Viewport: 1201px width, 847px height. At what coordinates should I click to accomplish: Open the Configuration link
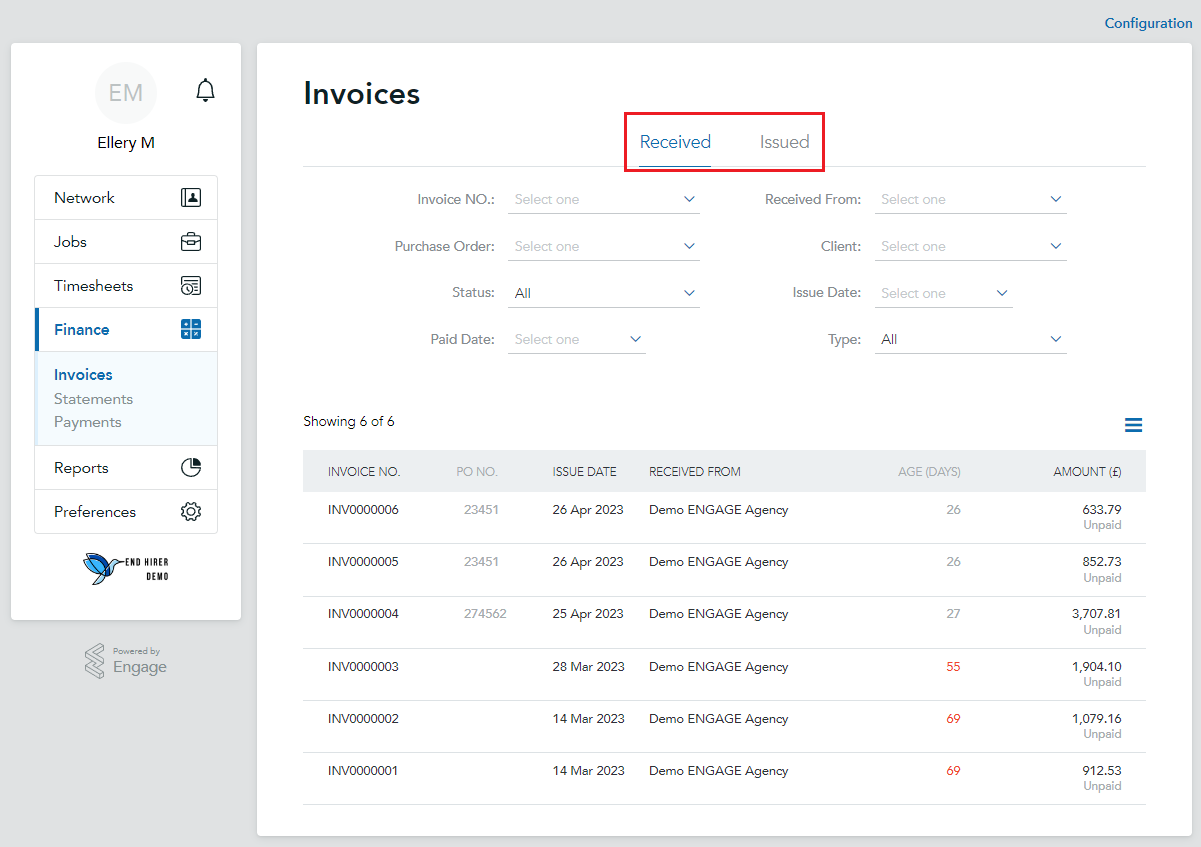point(1148,23)
